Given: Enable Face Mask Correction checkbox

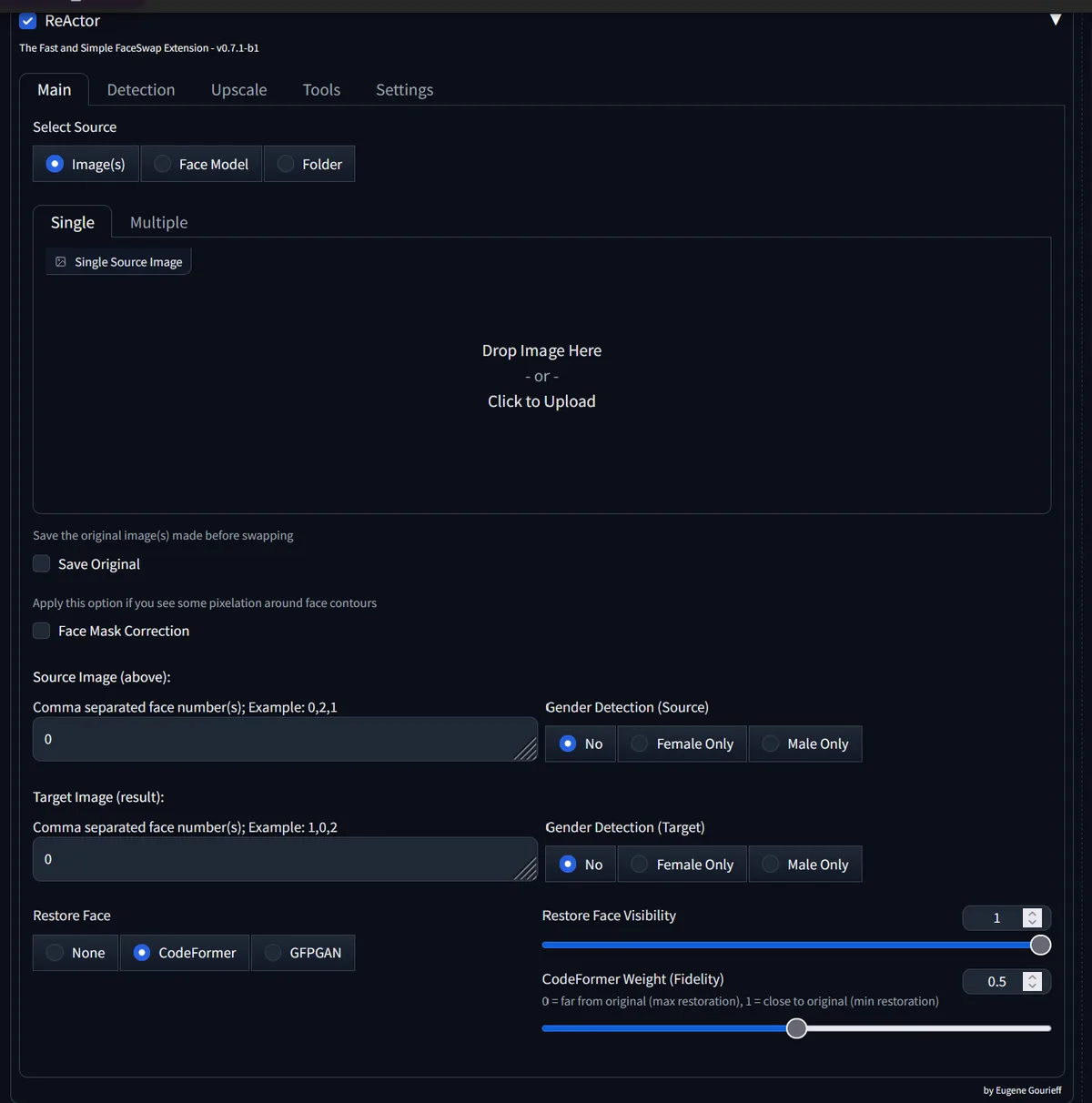Looking at the screenshot, I should tap(42, 631).
